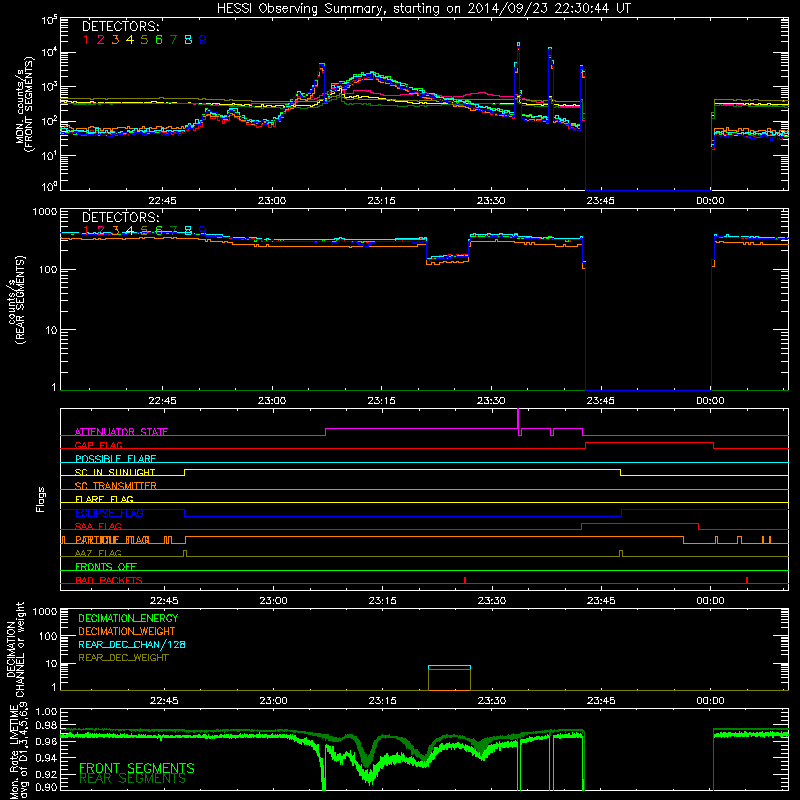Click the BAD PACKETS flag label
Screen dimensions: 800x800
pos(109,580)
